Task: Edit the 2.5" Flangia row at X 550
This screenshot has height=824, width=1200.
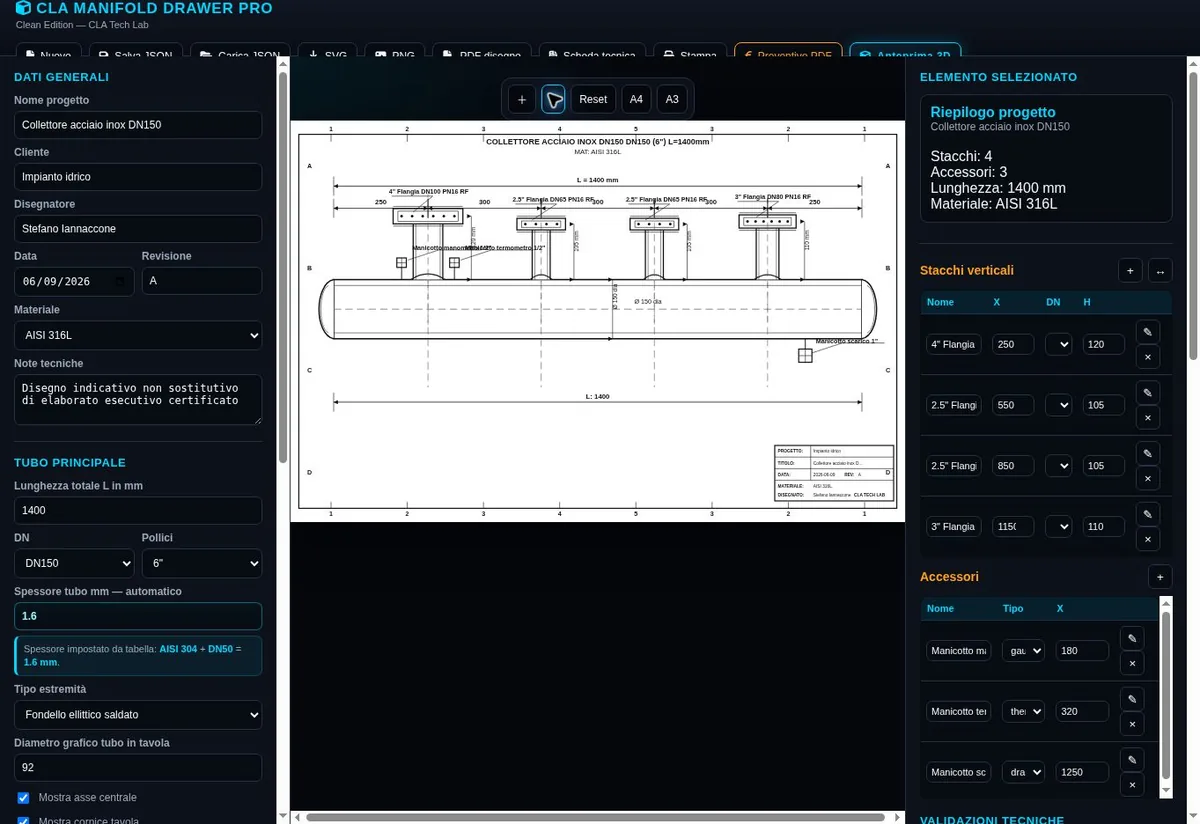Action: [1148, 393]
